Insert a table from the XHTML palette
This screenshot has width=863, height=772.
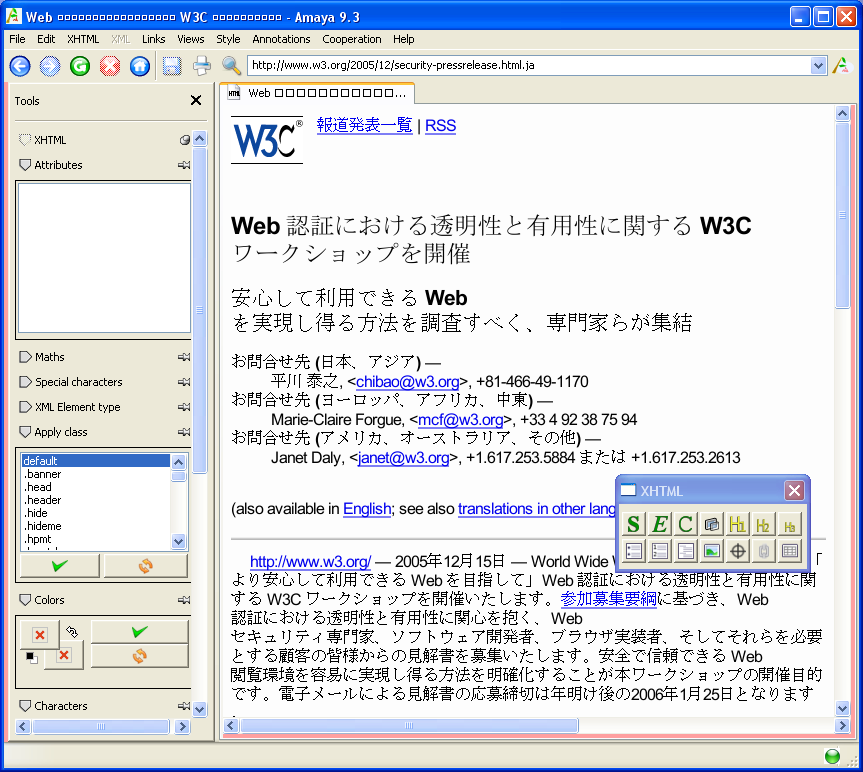[790, 550]
